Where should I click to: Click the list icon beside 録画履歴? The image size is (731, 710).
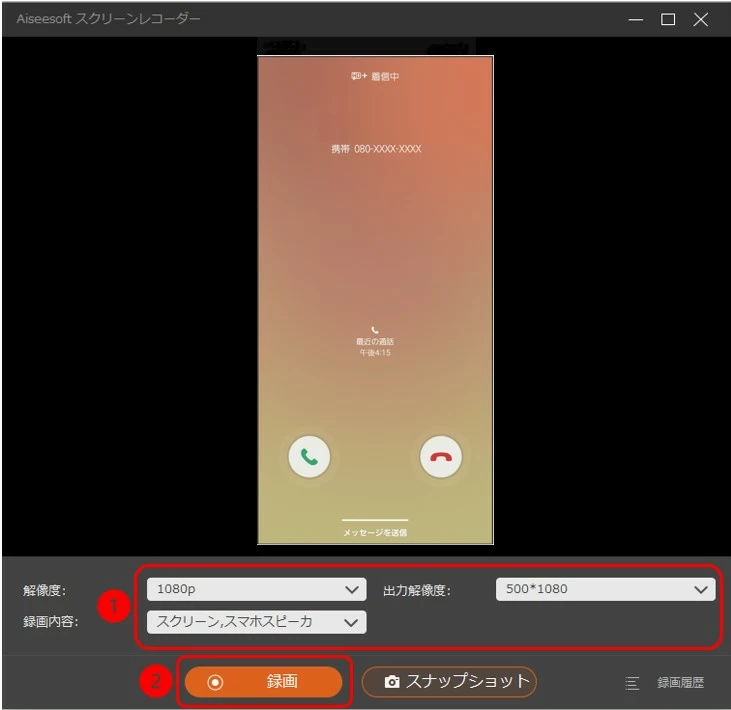(632, 683)
